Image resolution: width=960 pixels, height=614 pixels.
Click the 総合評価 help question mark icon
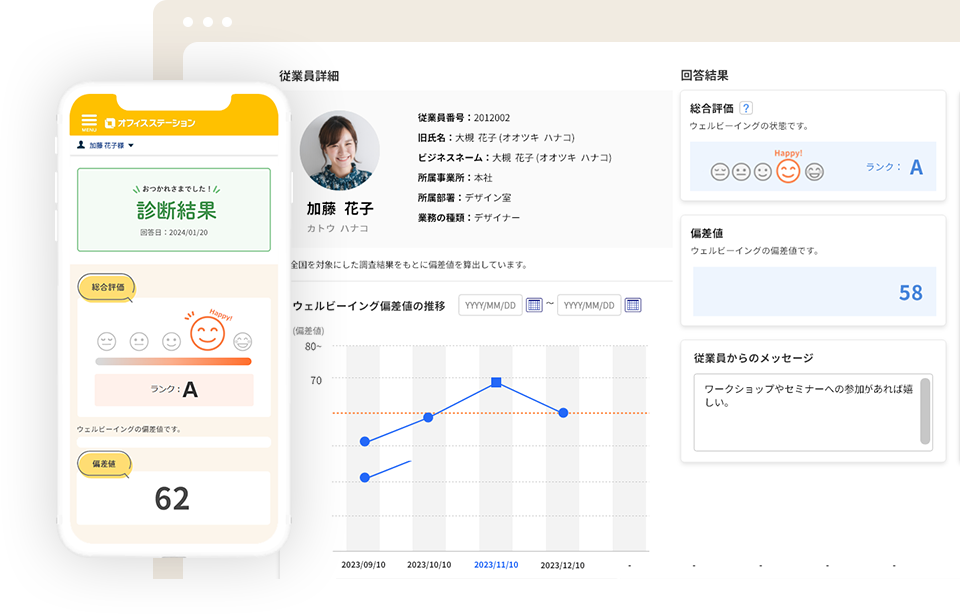(746, 108)
